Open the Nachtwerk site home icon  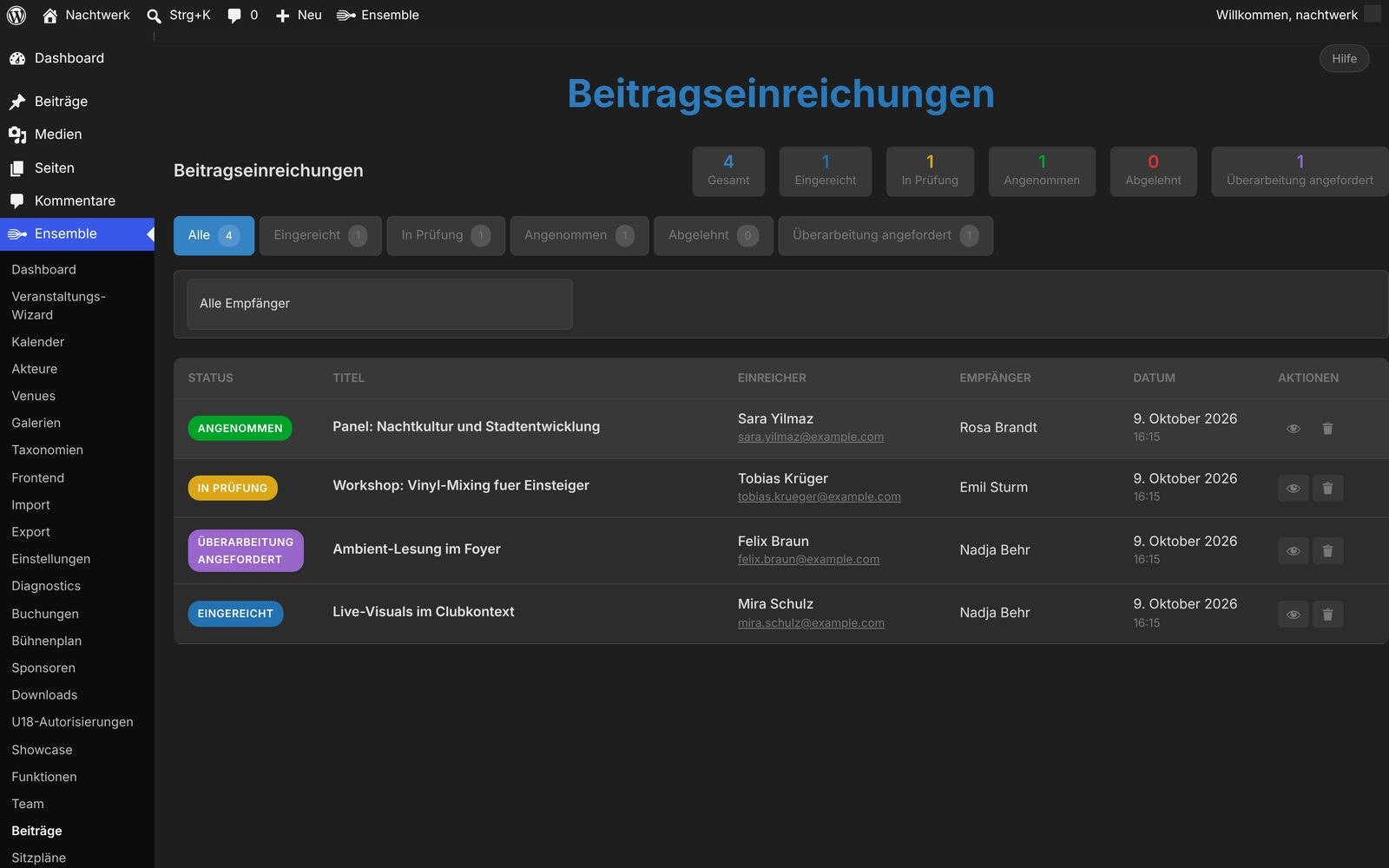click(x=50, y=15)
